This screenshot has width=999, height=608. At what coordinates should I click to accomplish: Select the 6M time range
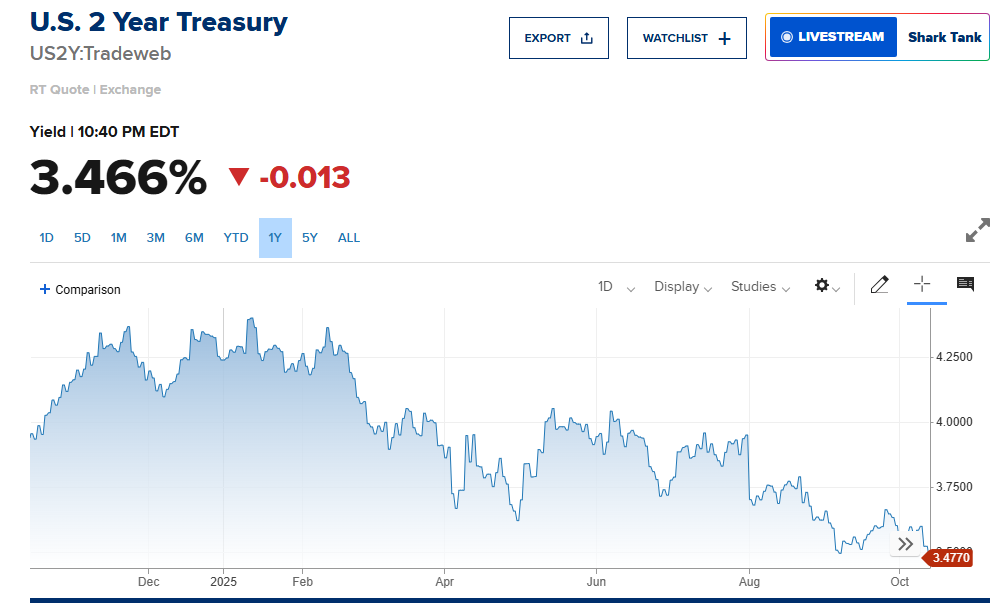(194, 238)
